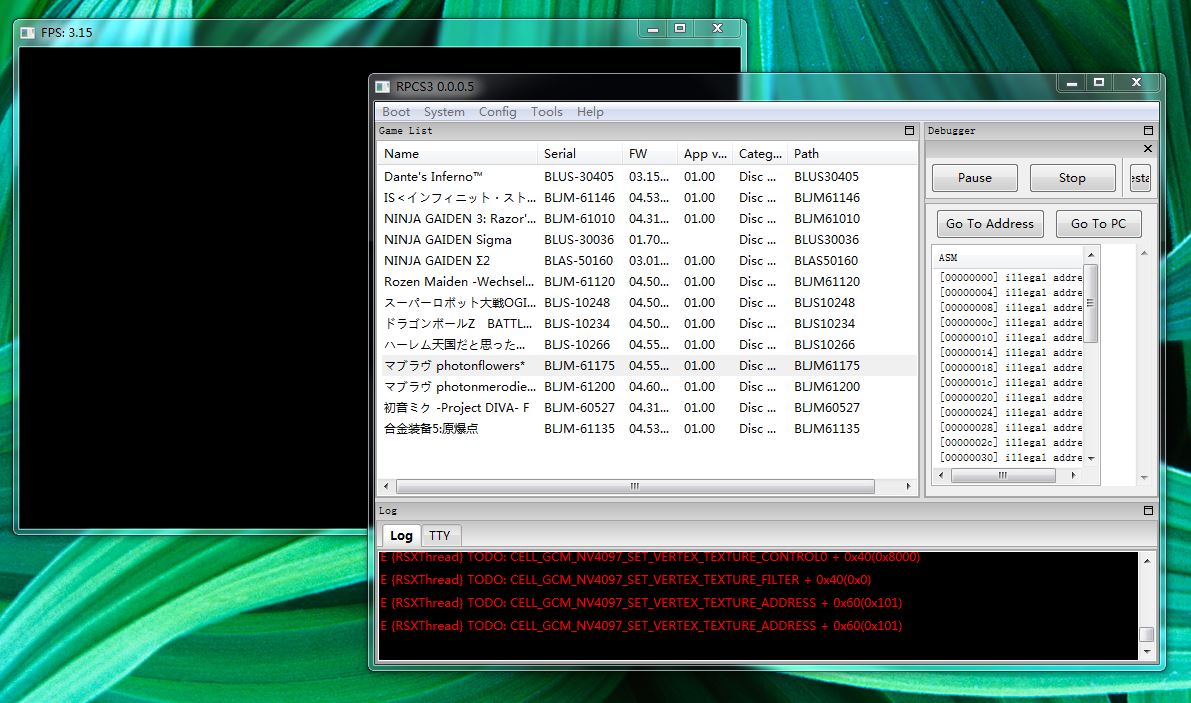The height and width of the screenshot is (703, 1191).
Task: Sort game list by FW column
Action: (649, 153)
